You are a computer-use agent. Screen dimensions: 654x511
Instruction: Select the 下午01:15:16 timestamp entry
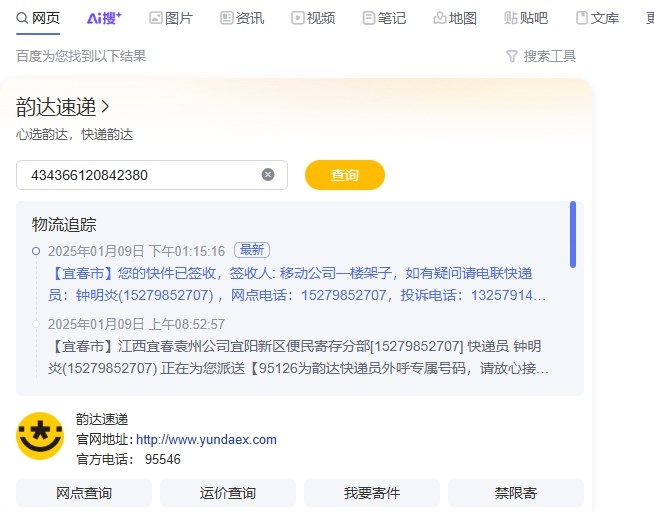tap(136, 251)
